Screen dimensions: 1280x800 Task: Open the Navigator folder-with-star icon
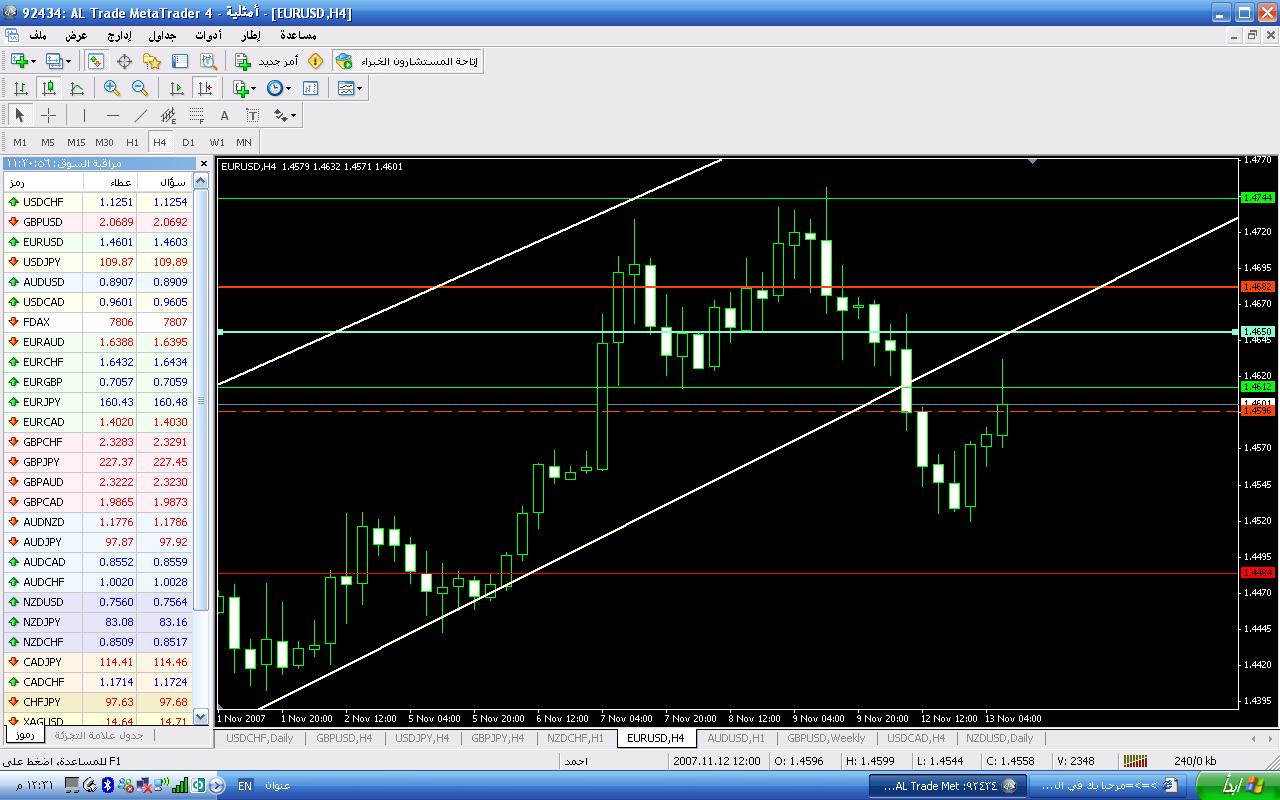tap(152, 61)
